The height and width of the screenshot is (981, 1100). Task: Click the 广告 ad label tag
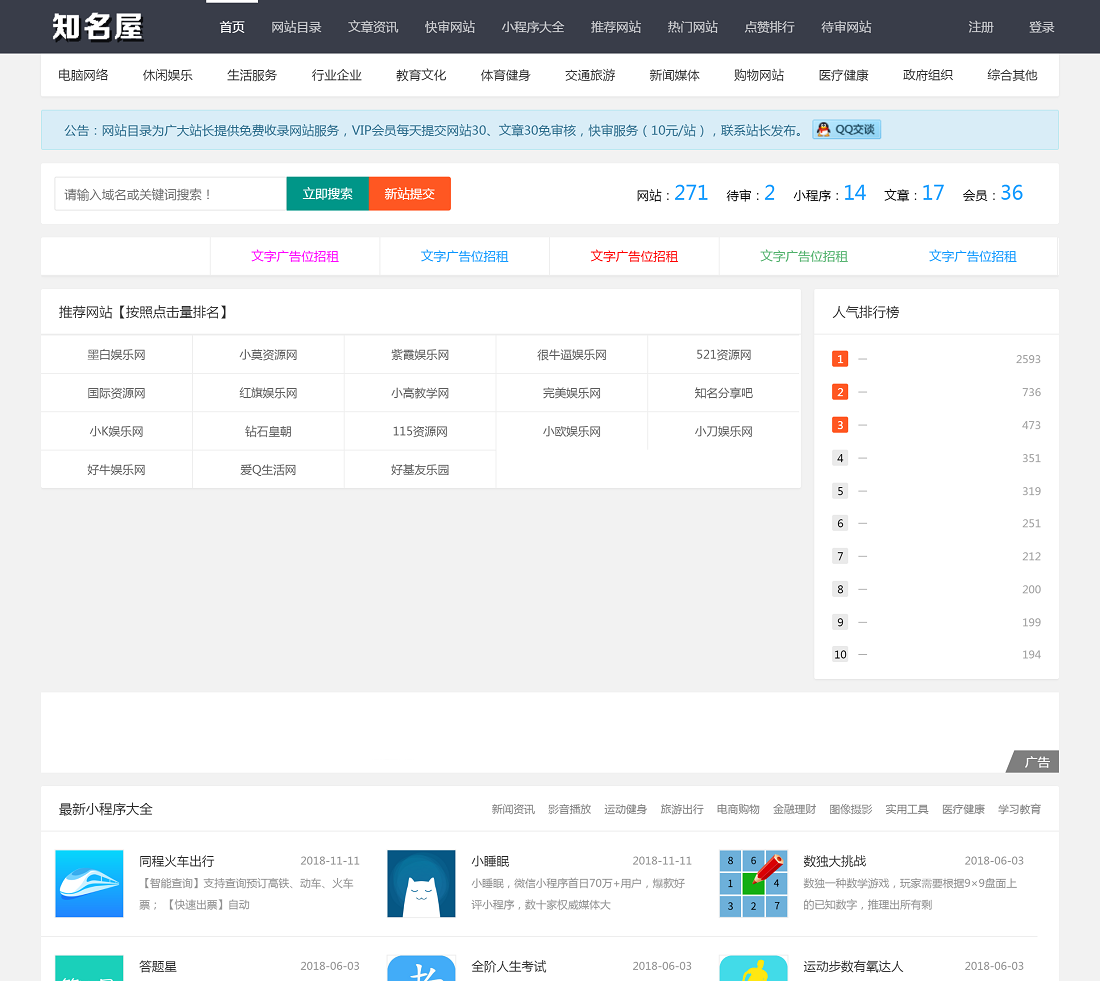(x=1036, y=762)
